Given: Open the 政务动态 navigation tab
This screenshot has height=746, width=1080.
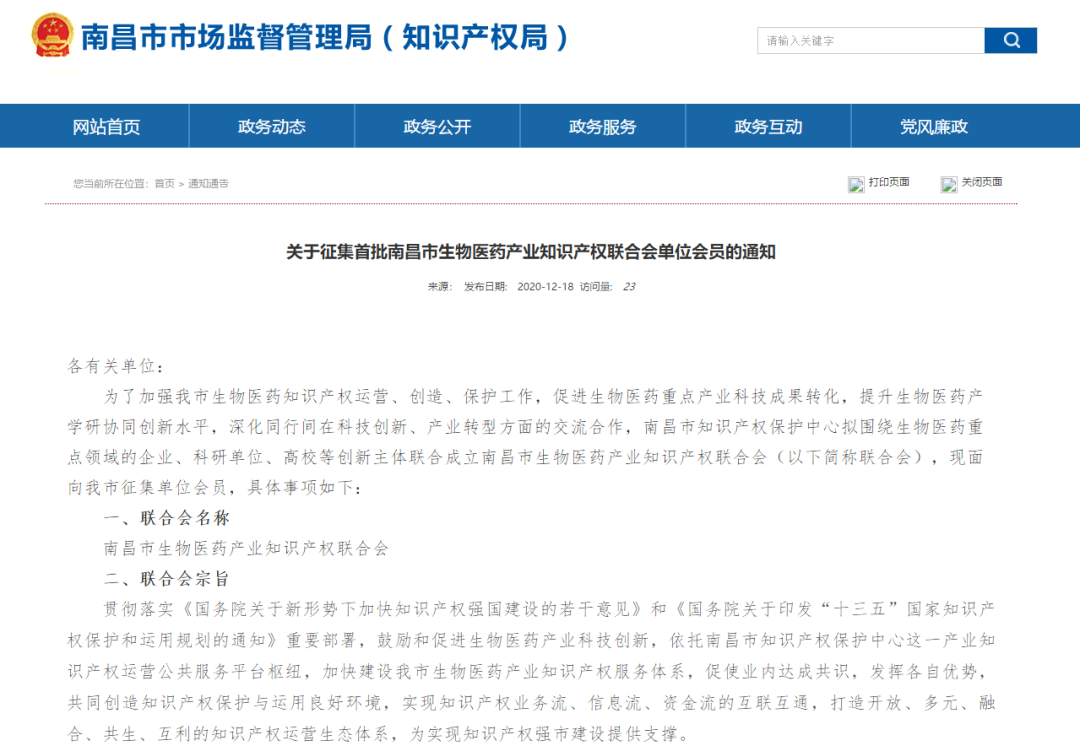Looking at the screenshot, I should click(271, 127).
